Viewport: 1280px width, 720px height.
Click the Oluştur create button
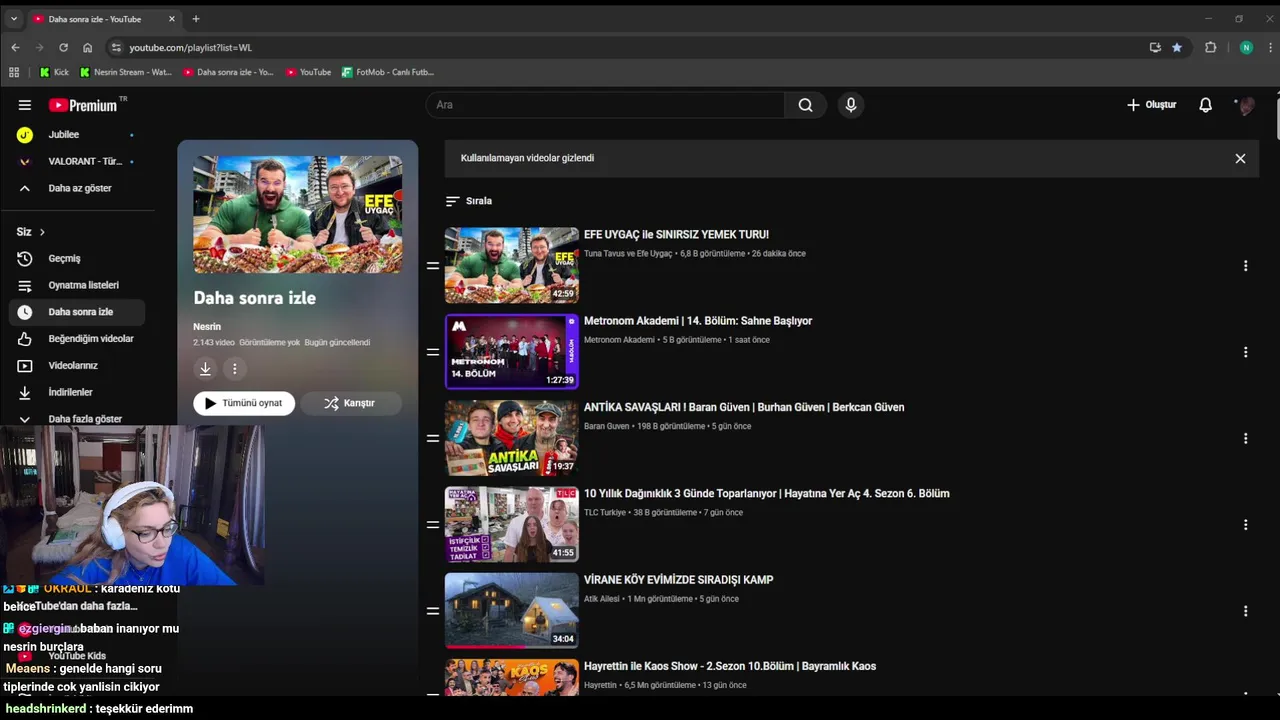pyautogui.click(x=1151, y=105)
